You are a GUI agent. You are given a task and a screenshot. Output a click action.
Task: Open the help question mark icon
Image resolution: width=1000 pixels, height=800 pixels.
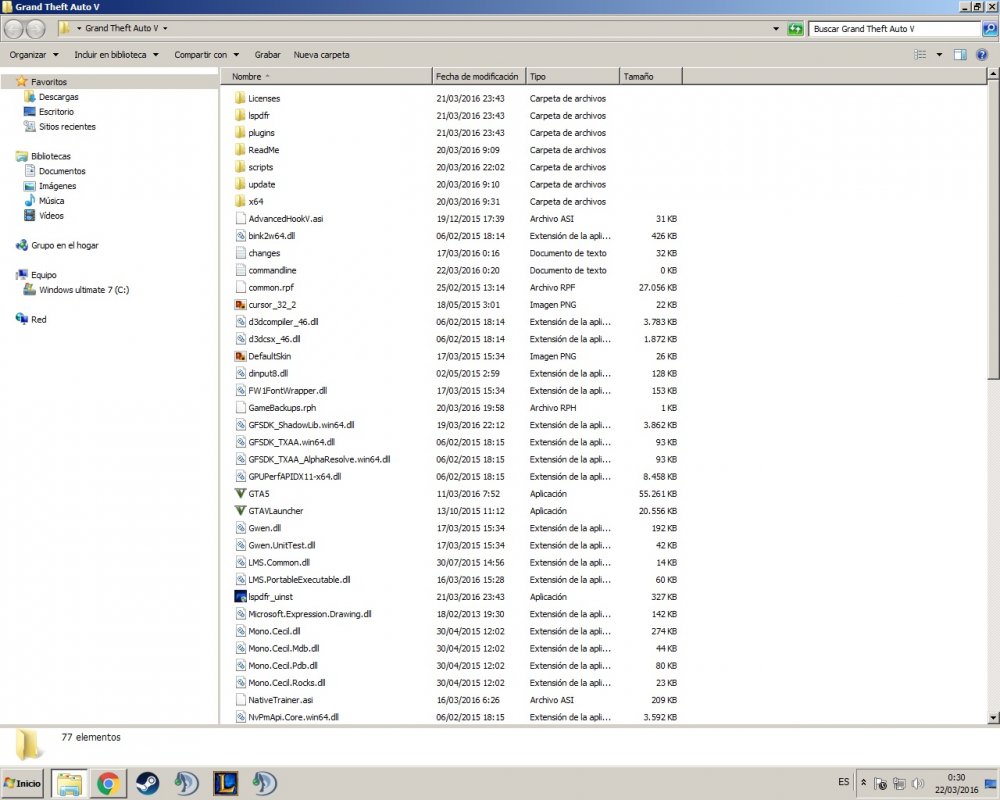point(983,55)
